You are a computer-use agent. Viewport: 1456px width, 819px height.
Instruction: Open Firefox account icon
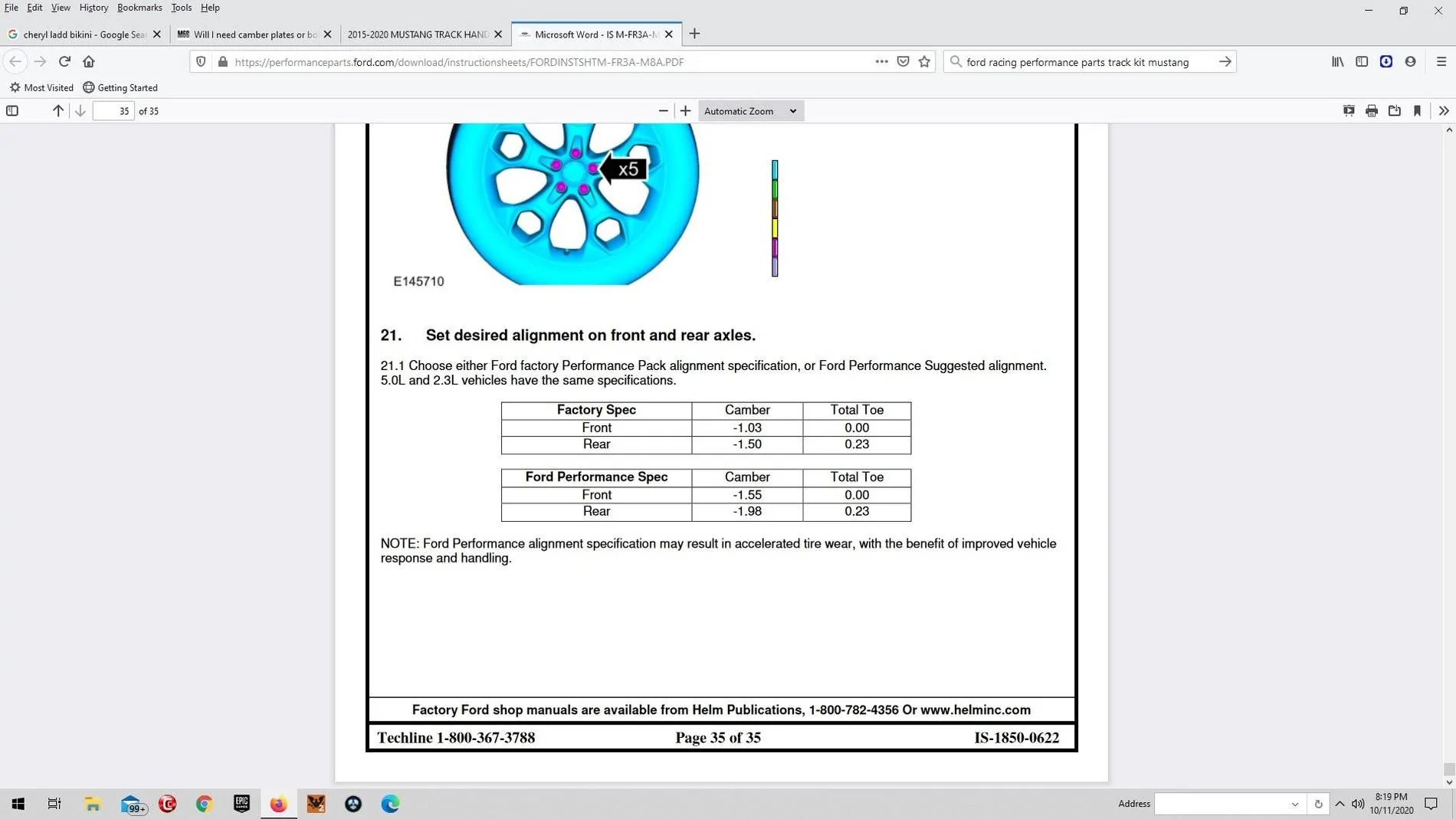[x=1410, y=61]
